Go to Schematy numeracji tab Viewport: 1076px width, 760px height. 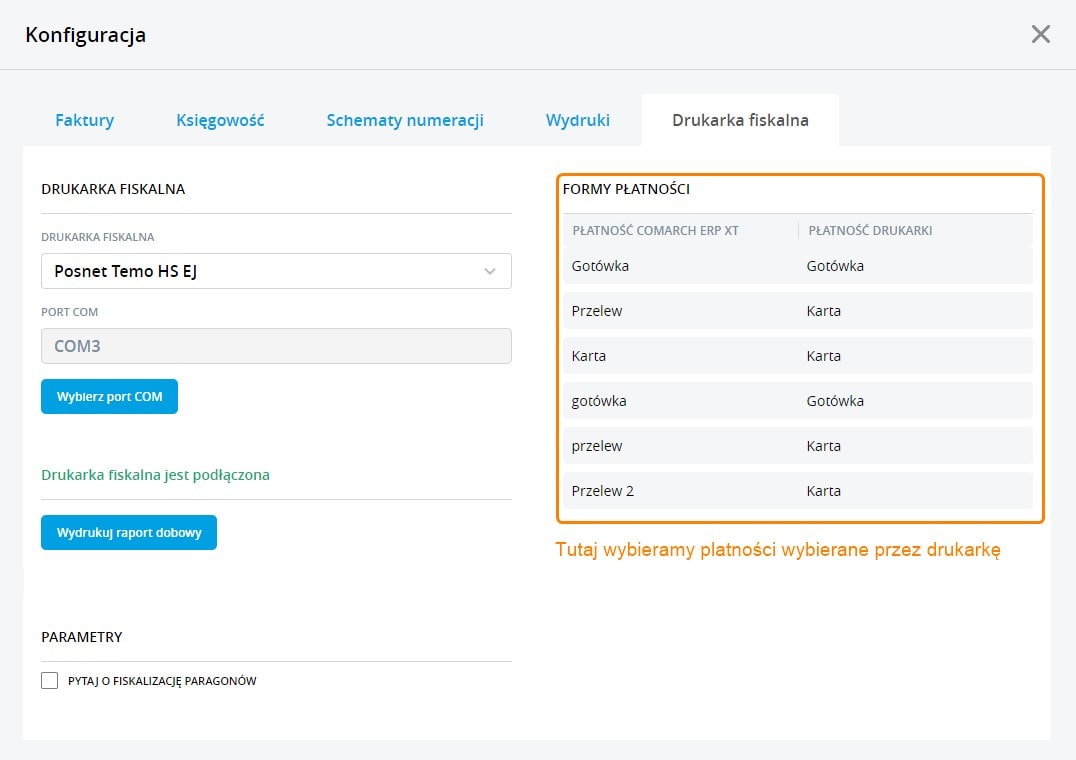[405, 120]
